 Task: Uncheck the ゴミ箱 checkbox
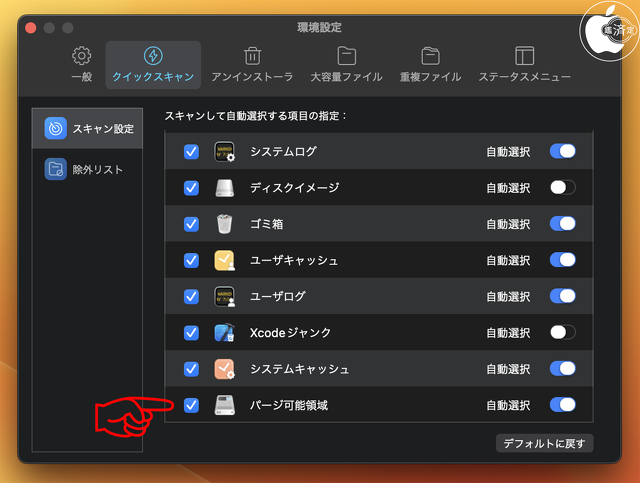[192, 224]
